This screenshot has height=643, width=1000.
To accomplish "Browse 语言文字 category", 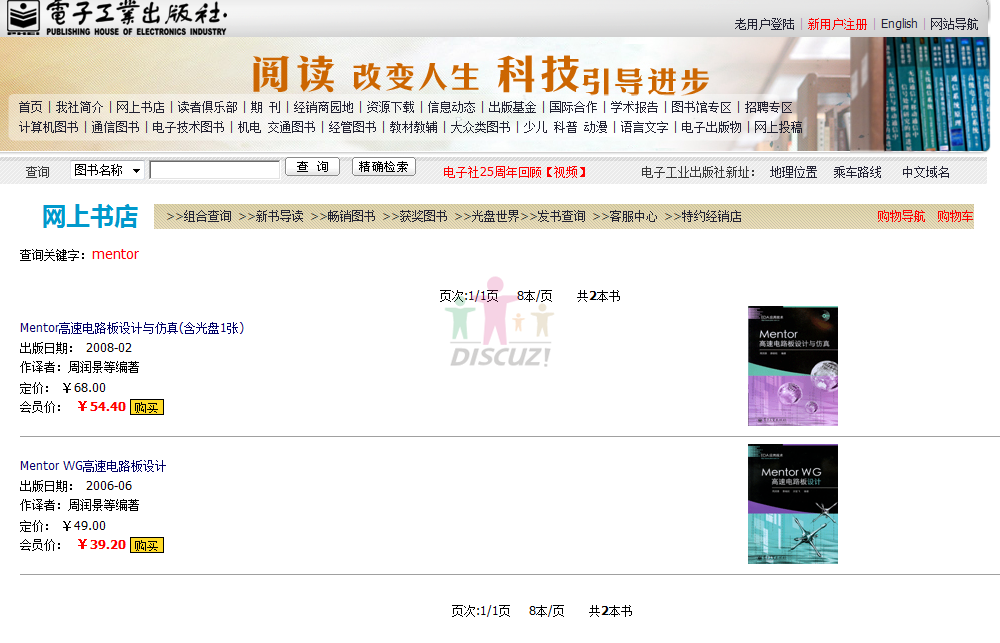I will click(x=644, y=127).
